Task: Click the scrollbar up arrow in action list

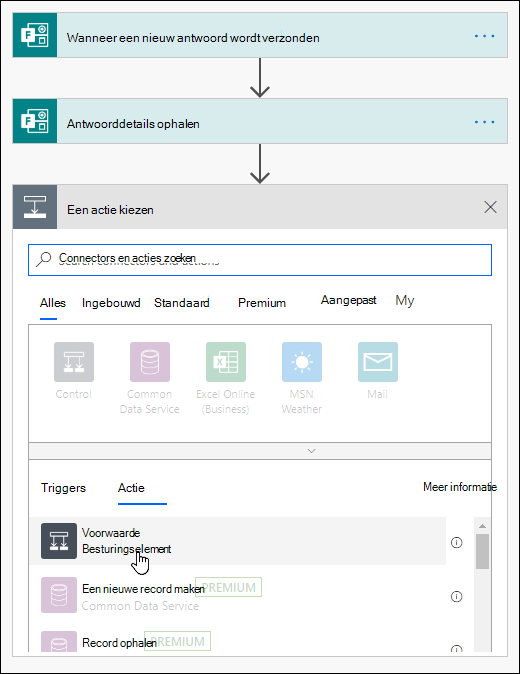Action: [x=483, y=526]
